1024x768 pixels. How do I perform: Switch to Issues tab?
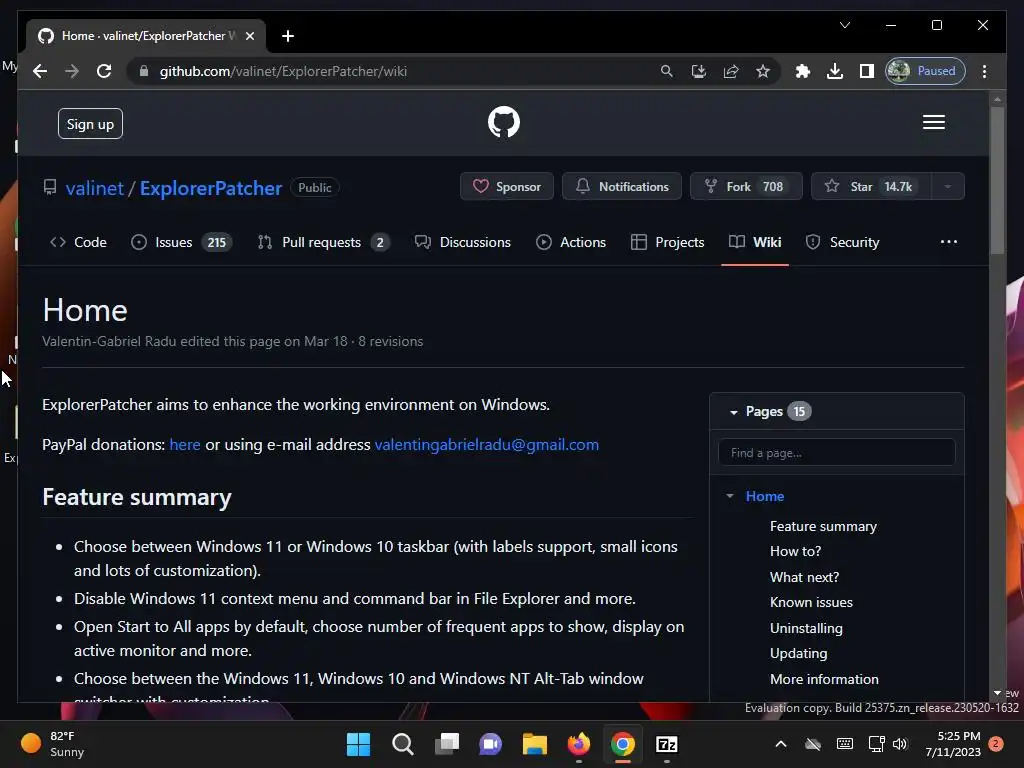point(181,242)
